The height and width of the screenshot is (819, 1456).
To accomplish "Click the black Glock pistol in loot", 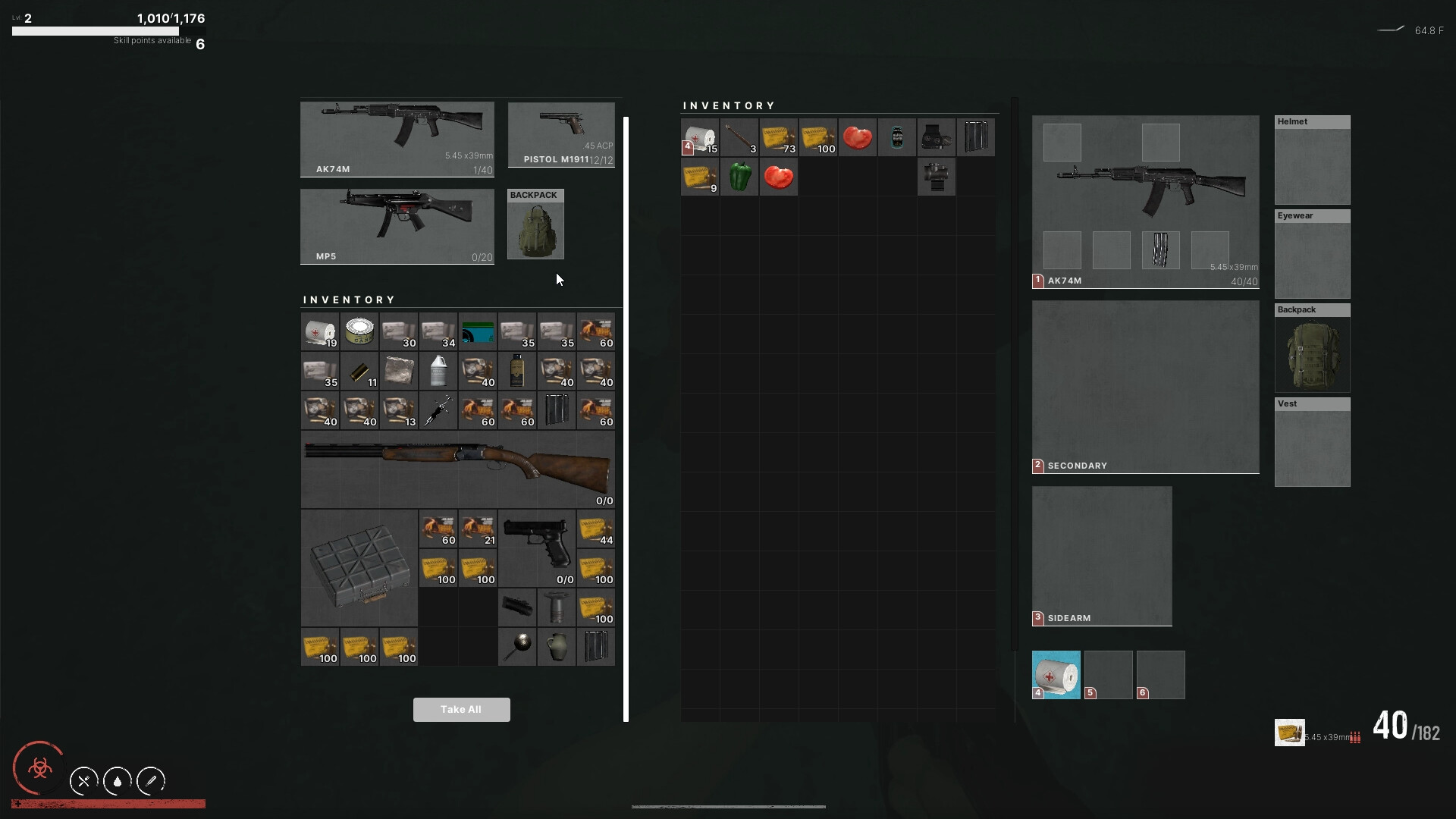I will (x=537, y=548).
